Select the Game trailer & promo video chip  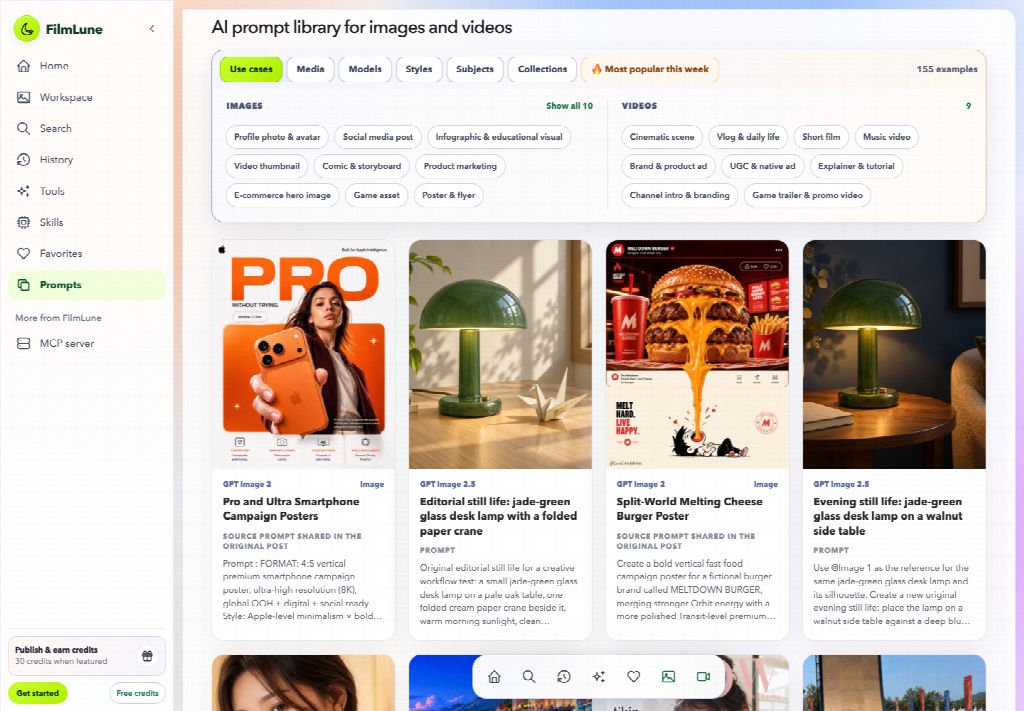(x=807, y=195)
